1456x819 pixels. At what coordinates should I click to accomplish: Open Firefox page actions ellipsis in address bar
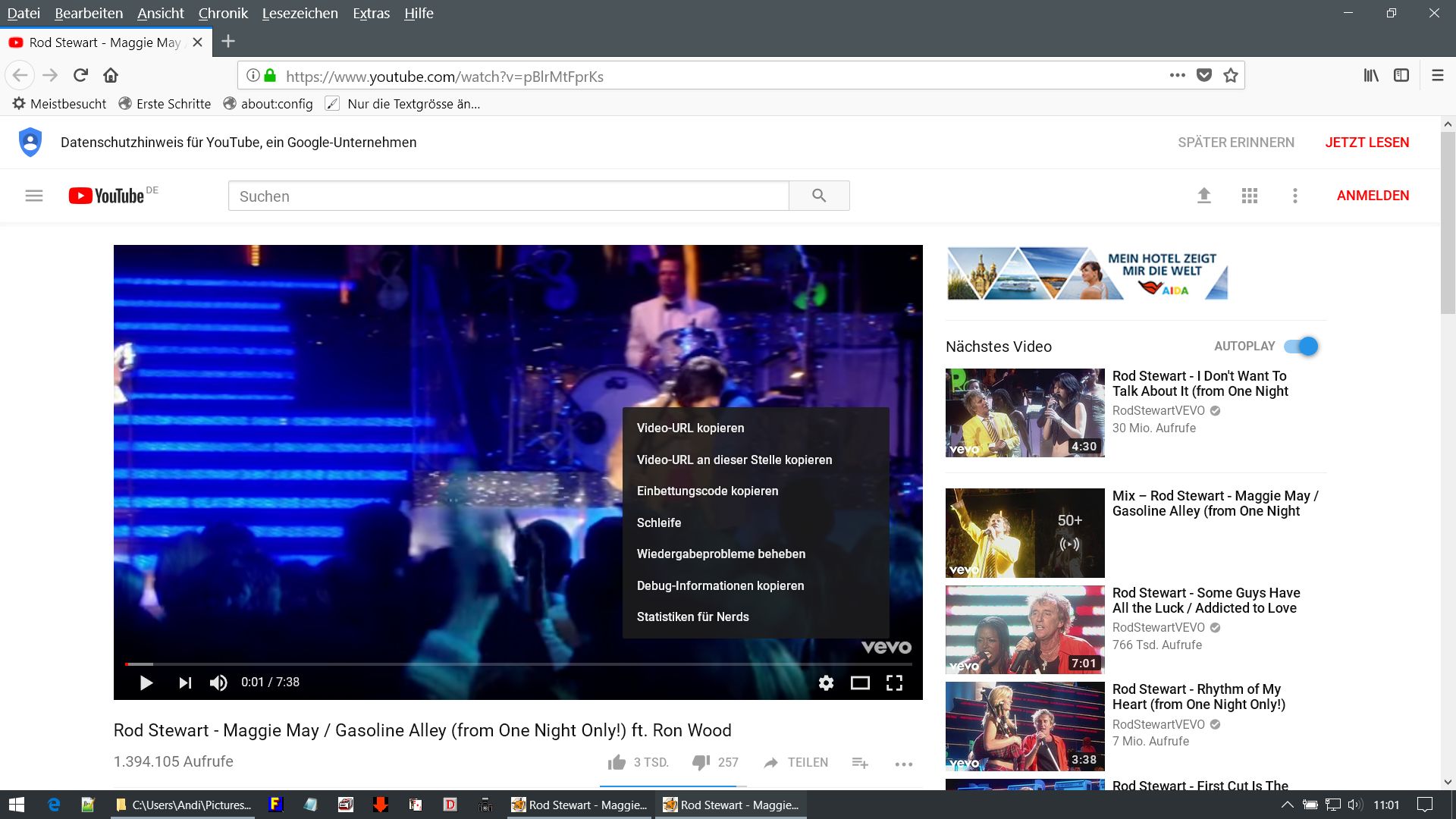click(1177, 76)
